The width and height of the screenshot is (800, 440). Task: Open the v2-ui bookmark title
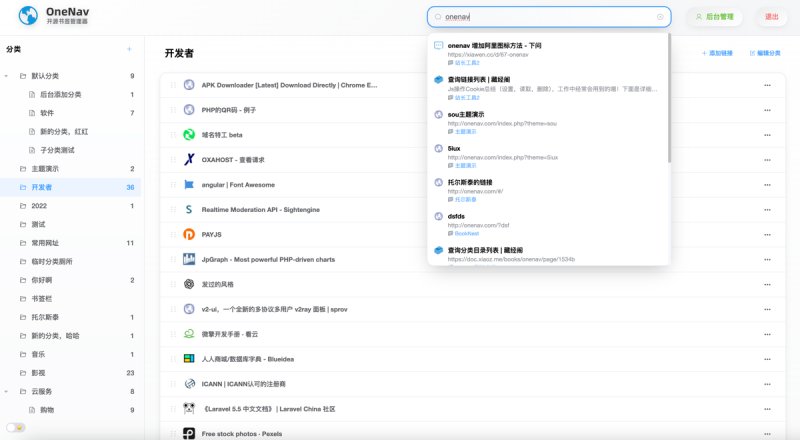(x=274, y=309)
